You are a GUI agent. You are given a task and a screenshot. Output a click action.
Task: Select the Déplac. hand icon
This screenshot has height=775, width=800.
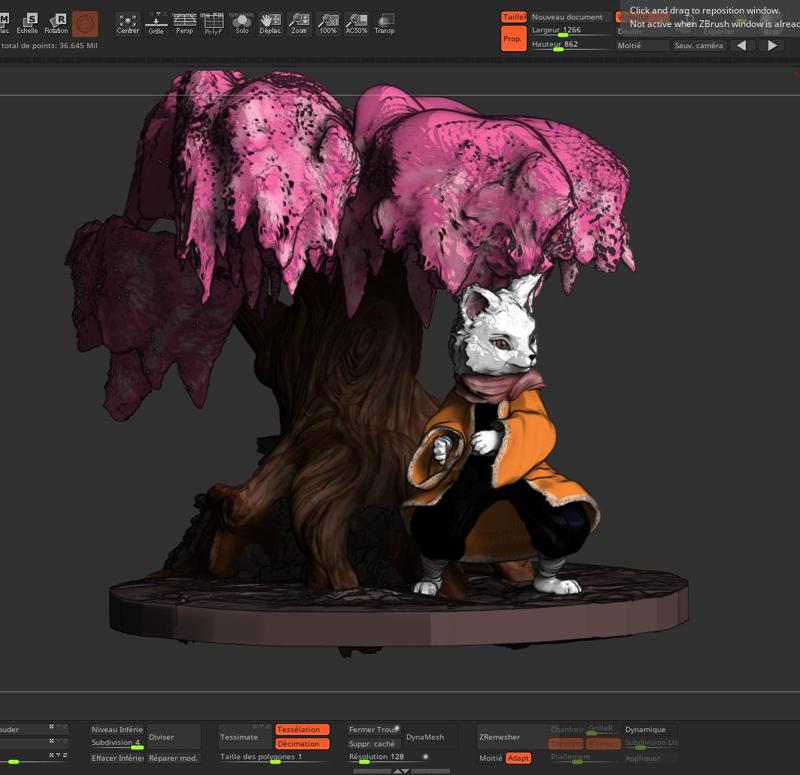tap(270, 23)
